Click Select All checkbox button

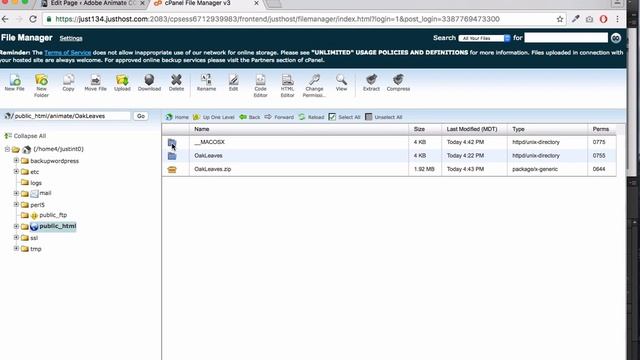coord(344,117)
